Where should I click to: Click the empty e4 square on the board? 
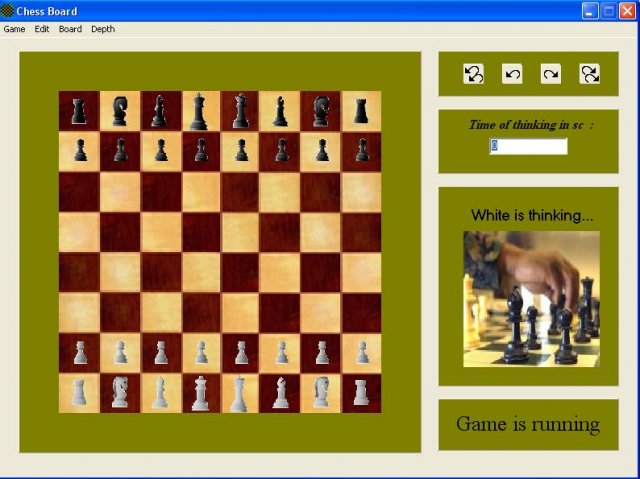pos(241,272)
